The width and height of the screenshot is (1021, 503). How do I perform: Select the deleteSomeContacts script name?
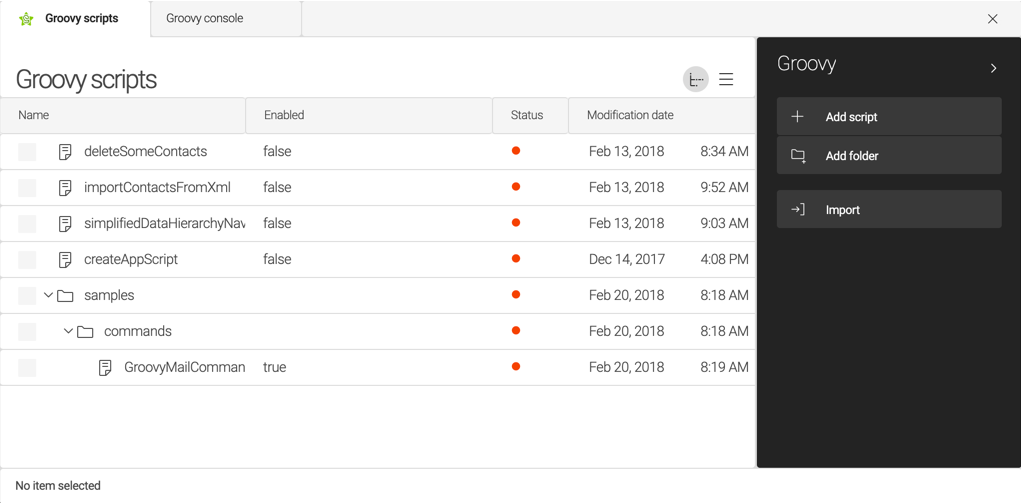[x=145, y=152]
